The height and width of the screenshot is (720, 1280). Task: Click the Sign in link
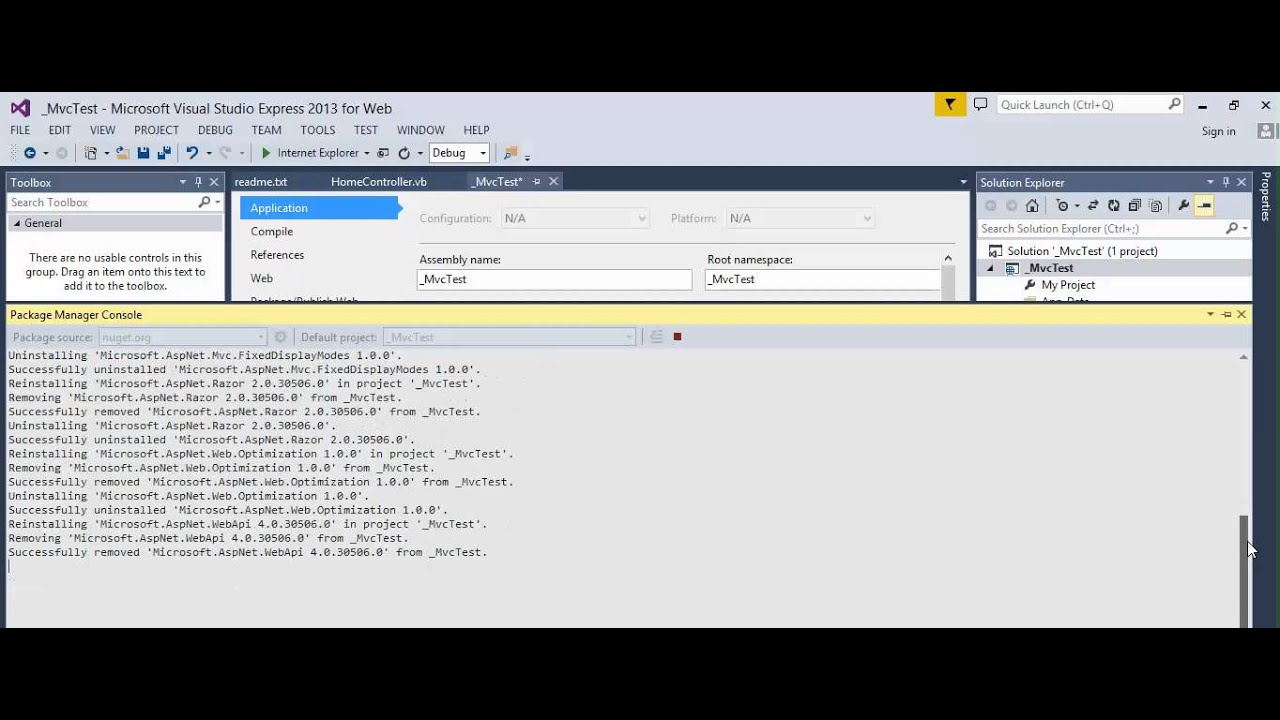[1218, 131]
